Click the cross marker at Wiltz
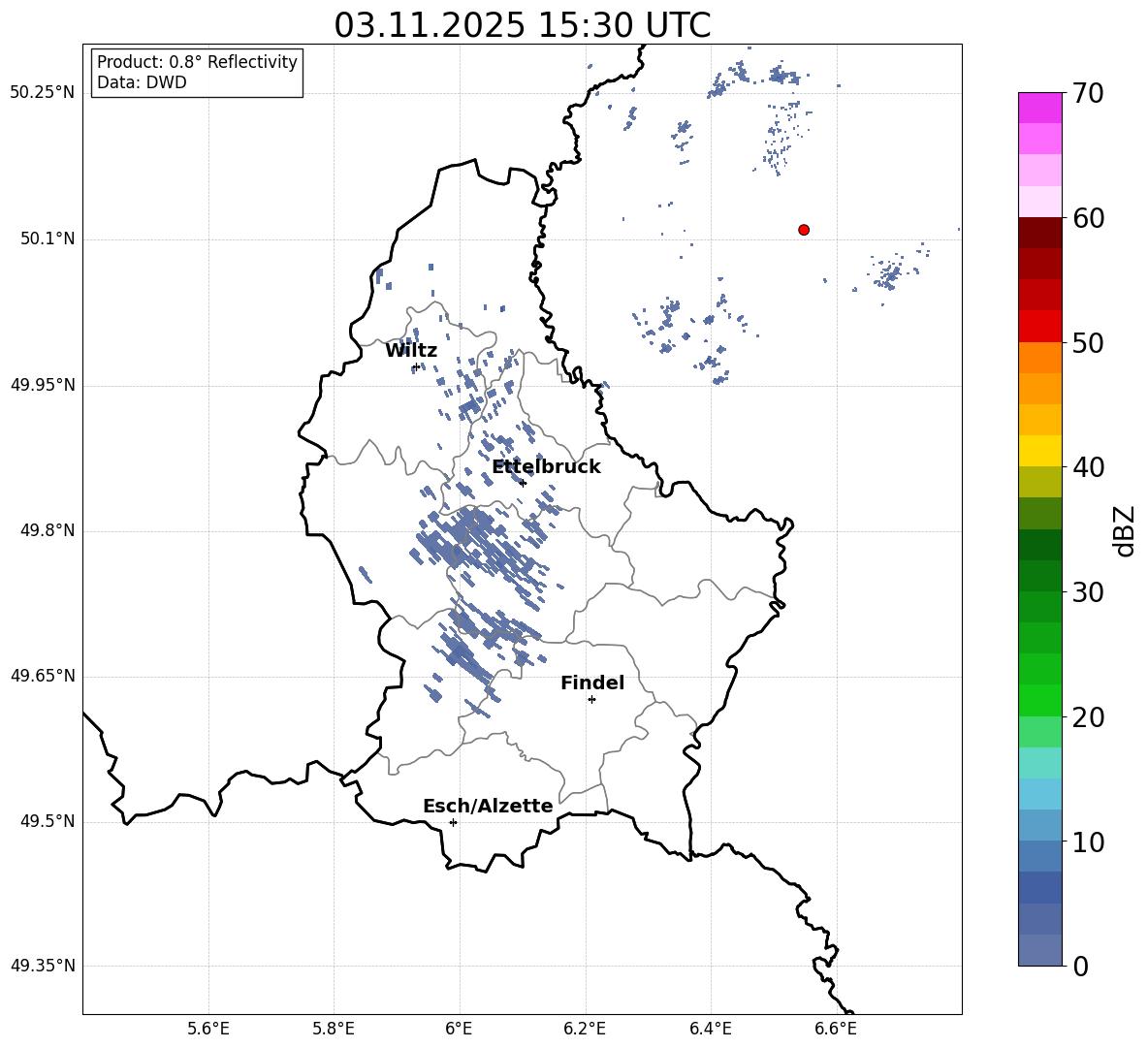 tap(416, 366)
